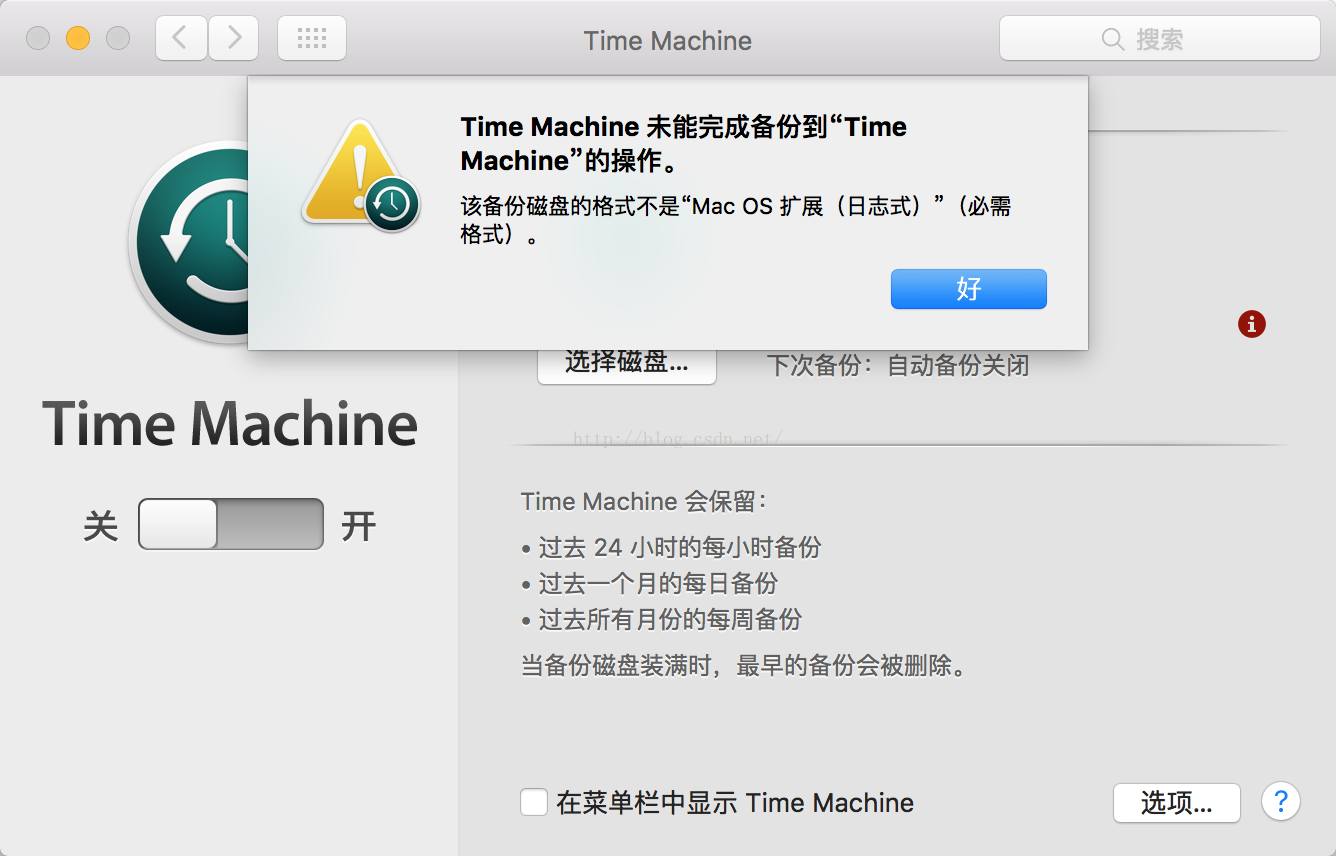Go back with the left arrow

click(x=181, y=39)
